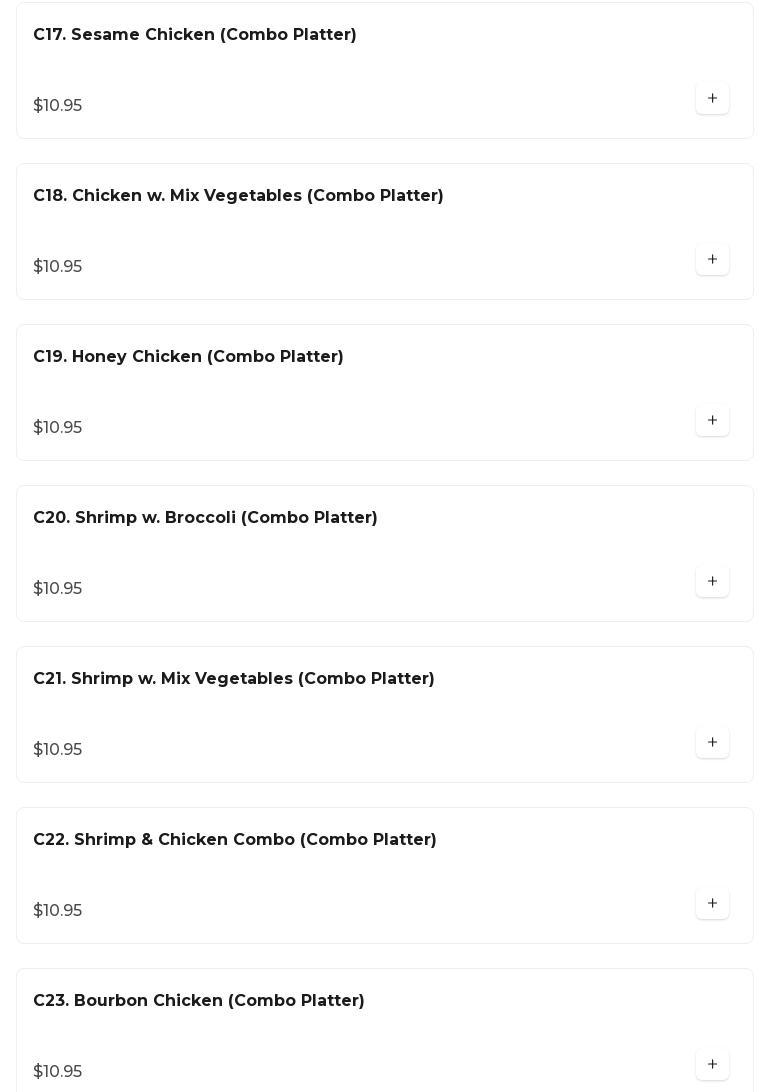Add C20 Shrimp w. Broccoli plus icon

click(712, 581)
